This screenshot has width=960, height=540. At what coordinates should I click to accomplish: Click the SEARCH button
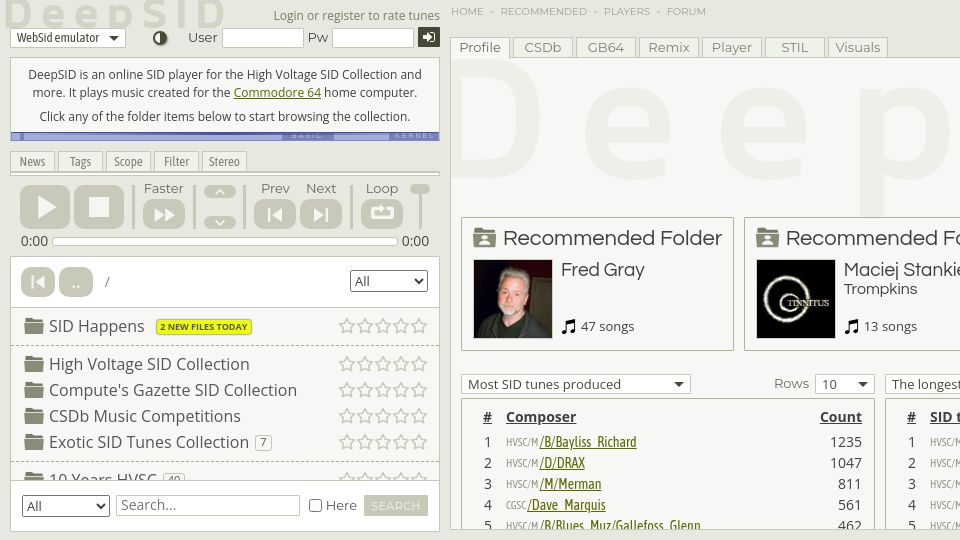coord(396,506)
